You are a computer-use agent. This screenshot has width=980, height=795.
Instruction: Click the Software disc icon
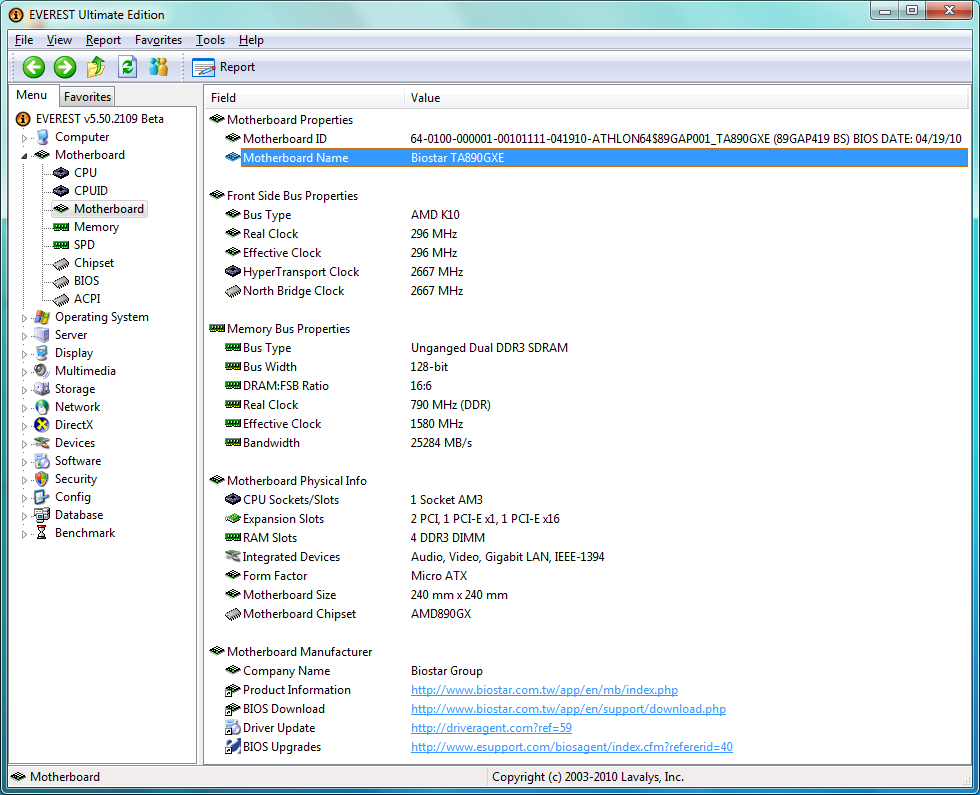(x=42, y=461)
